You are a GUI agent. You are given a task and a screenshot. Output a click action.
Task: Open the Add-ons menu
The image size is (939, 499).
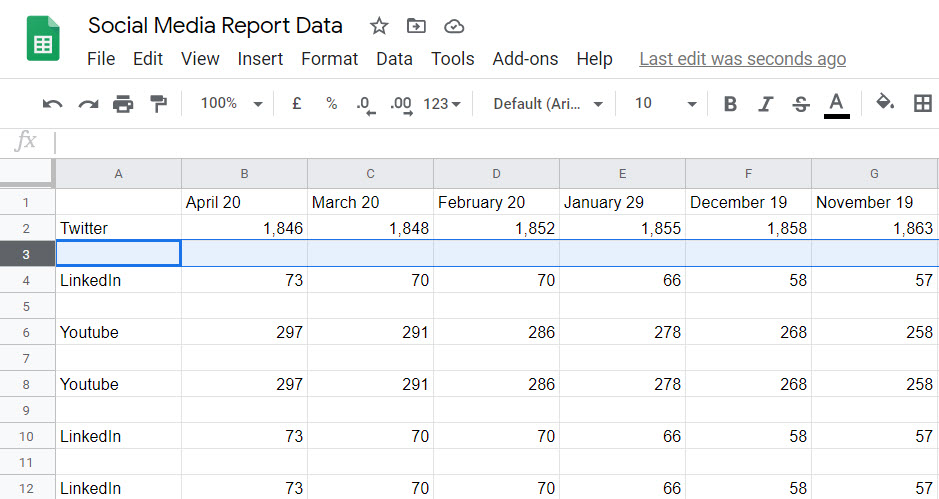[x=525, y=59]
